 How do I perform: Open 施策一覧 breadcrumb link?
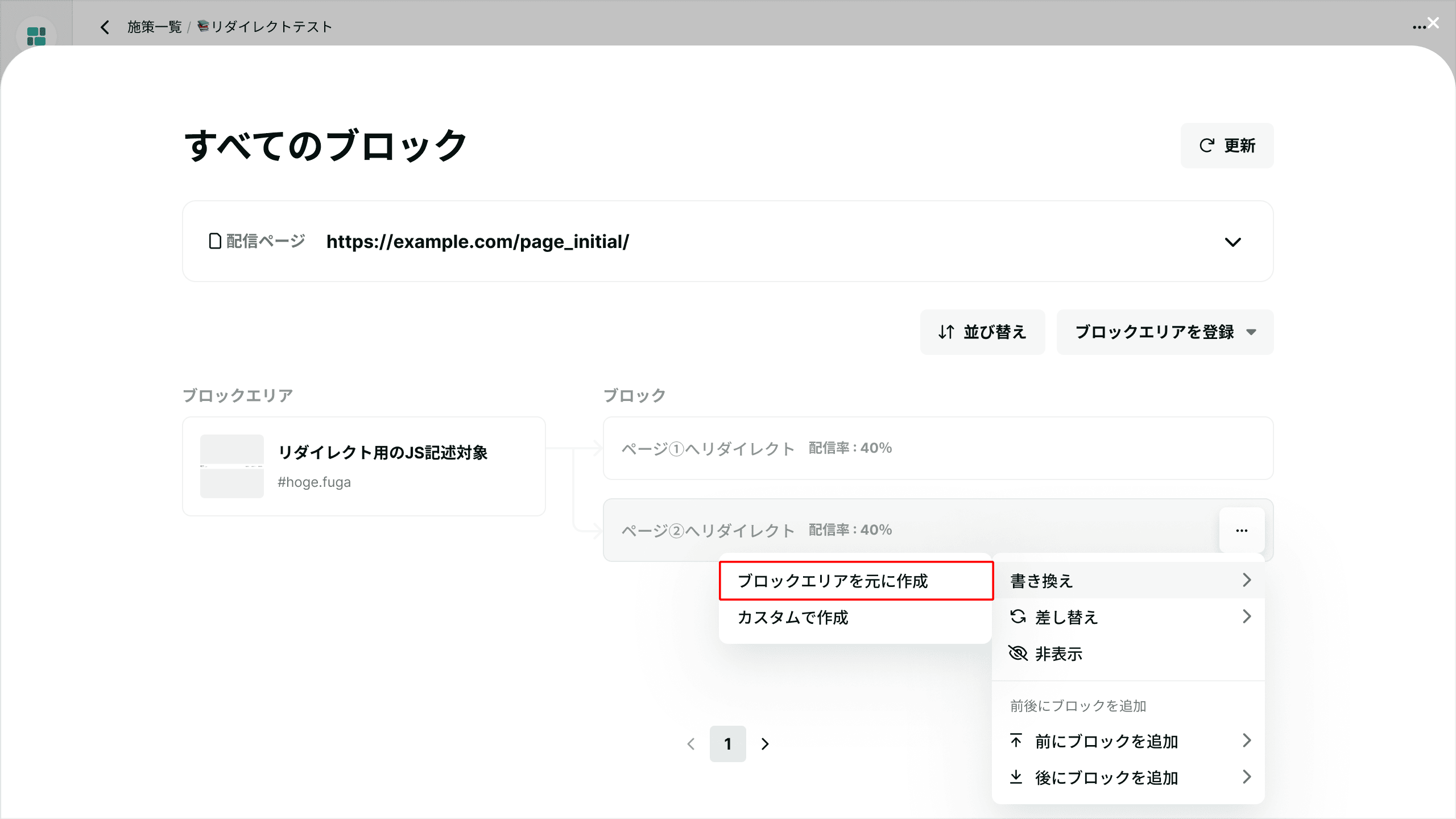point(154,27)
